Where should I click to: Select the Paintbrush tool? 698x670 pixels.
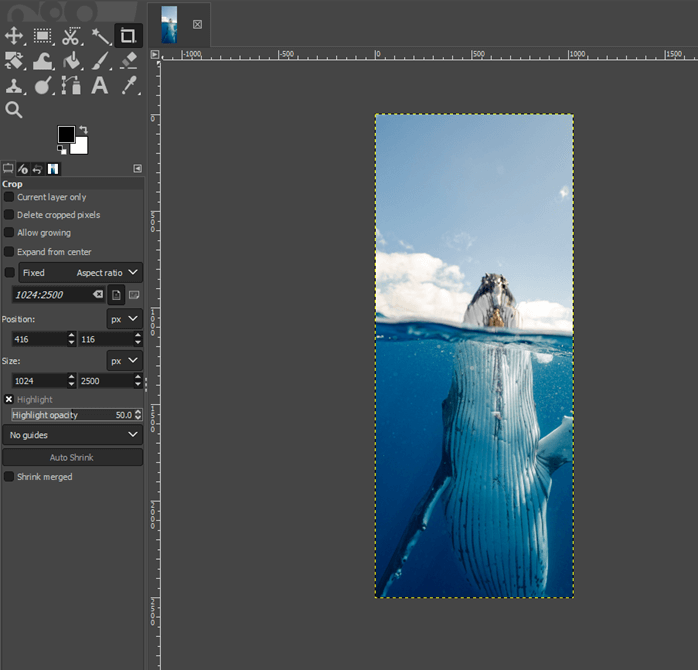(x=100, y=61)
